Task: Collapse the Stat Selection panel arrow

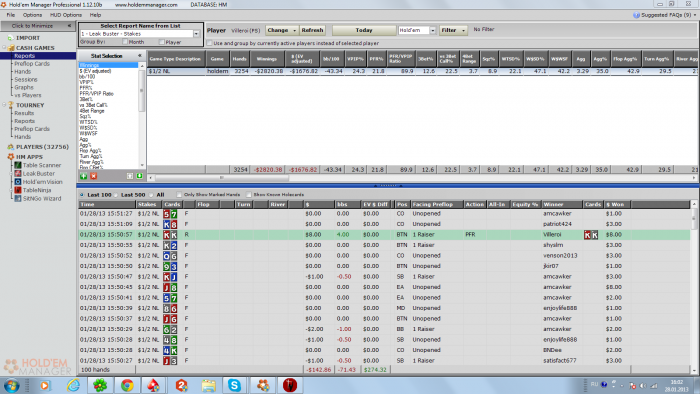Action: point(140,56)
